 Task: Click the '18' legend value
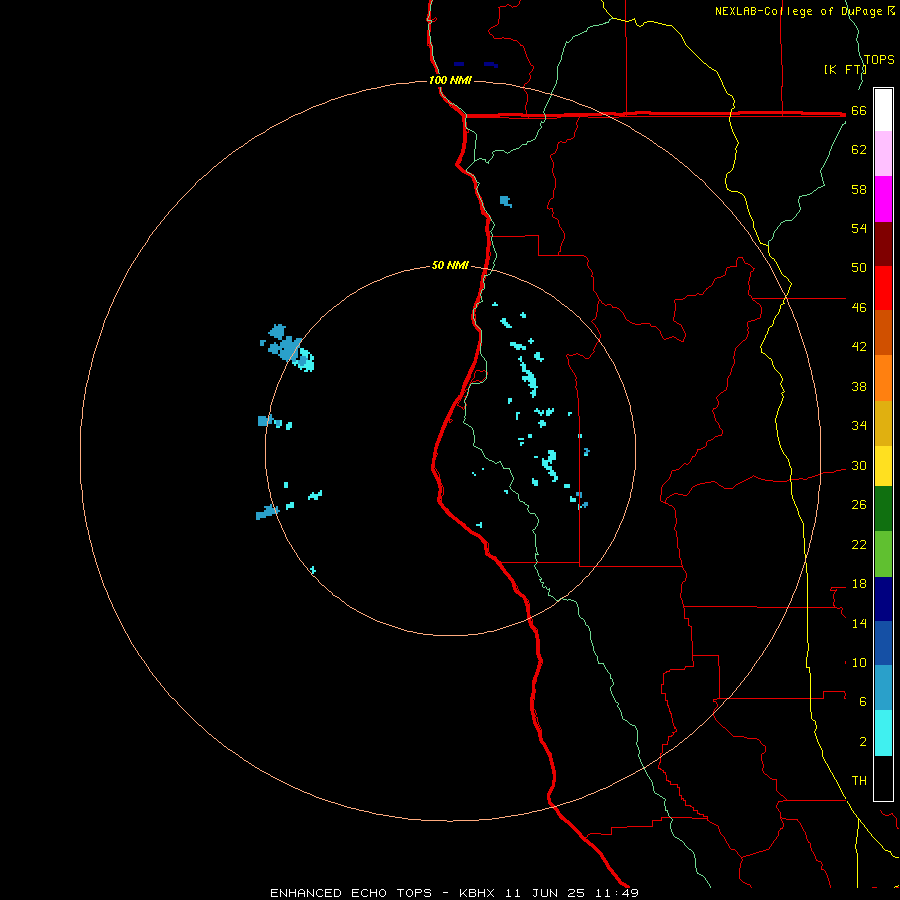(x=859, y=584)
